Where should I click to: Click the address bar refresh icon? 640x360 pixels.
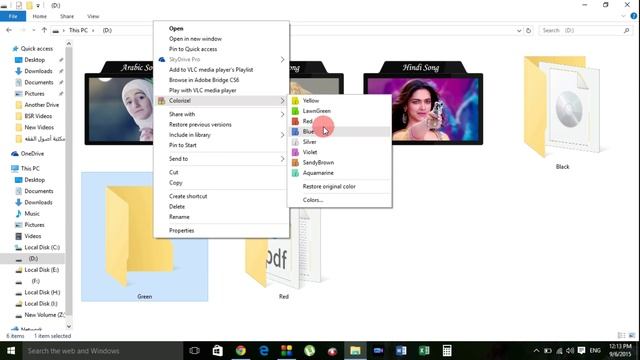(x=529, y=31)
